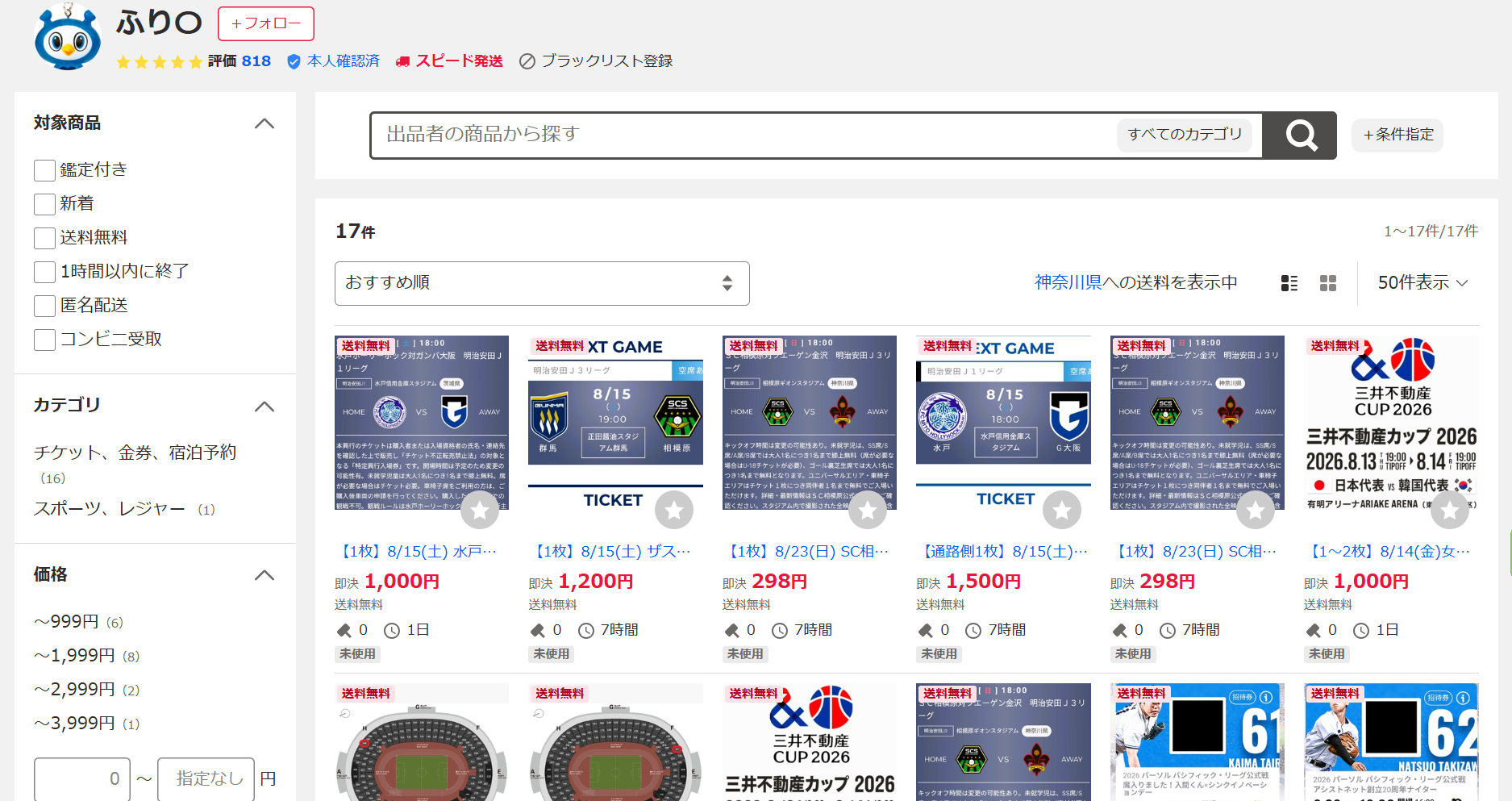
Task: Click clock icon on 三井不動産カップ listing
Action: (x=1361, y=630)
